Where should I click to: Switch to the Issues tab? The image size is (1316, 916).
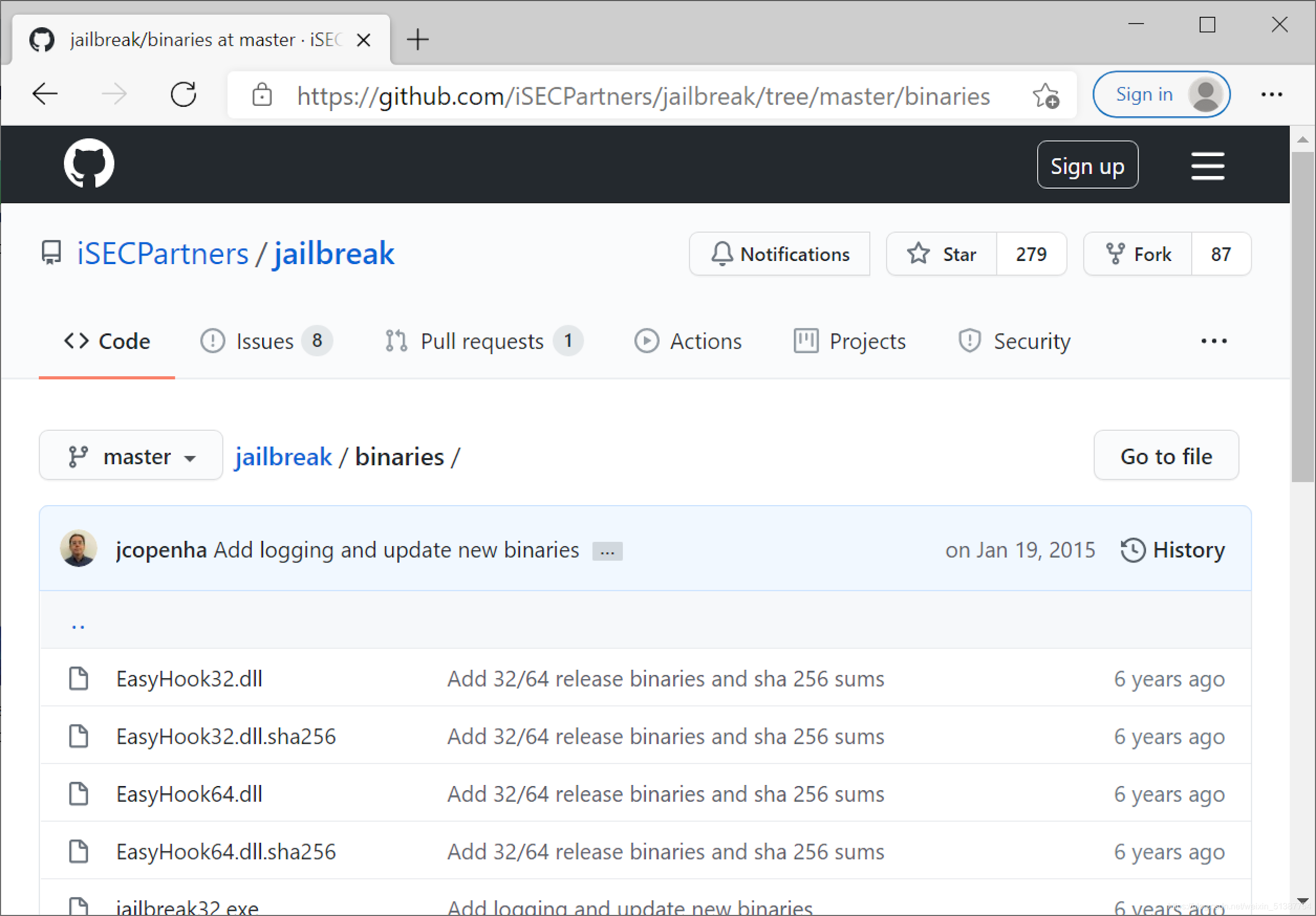265,341
